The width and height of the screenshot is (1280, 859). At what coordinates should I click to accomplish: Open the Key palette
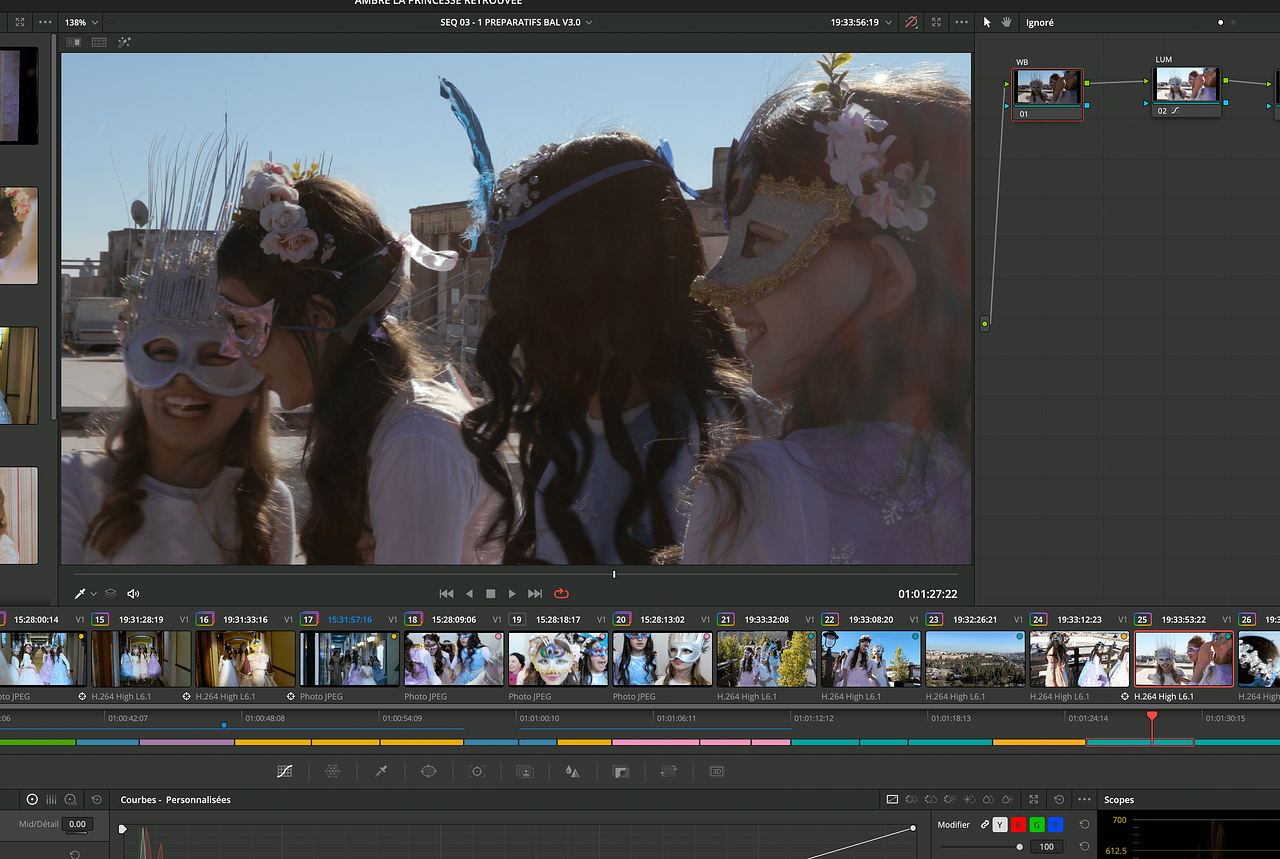620,771
